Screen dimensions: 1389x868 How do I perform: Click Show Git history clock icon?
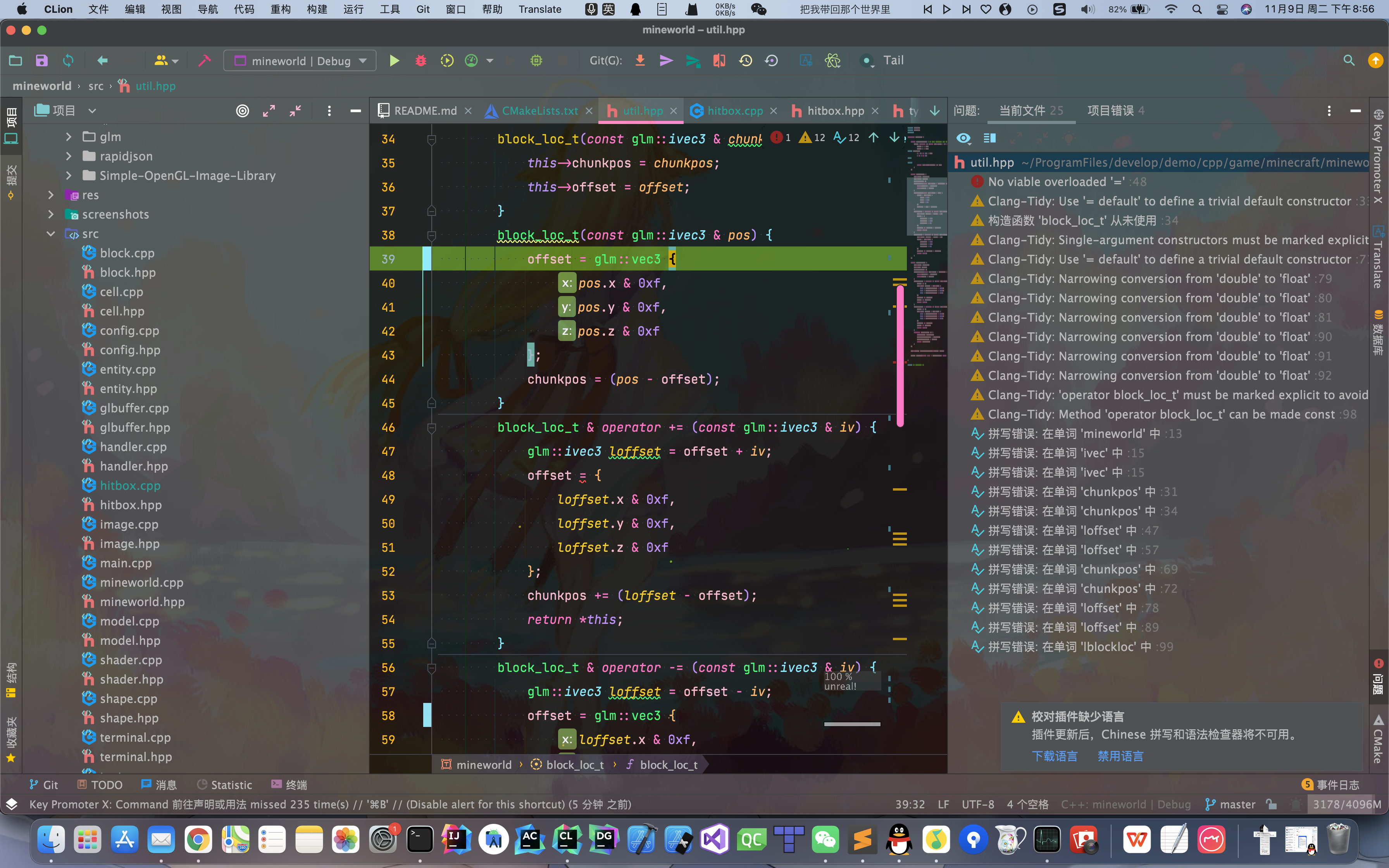tap(746, 61)
